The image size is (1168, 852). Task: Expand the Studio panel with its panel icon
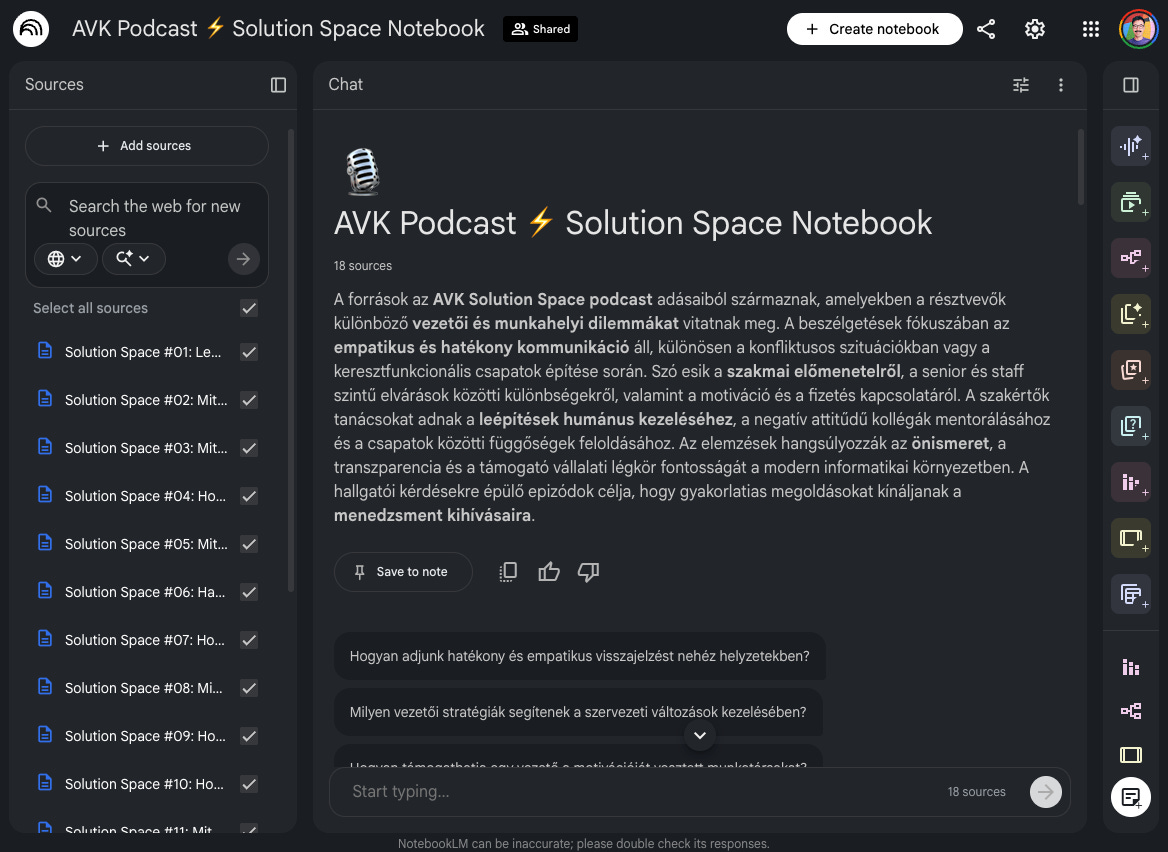(1131, 85)
